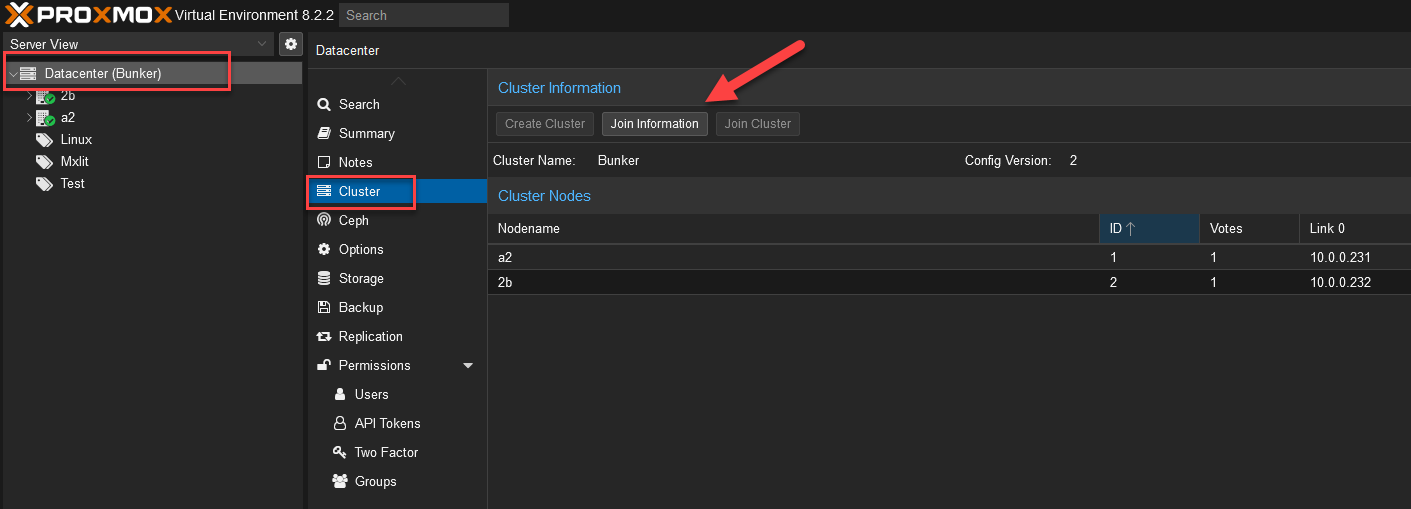Image resolution: width=1411 pixels, height=509 pixels.
Task: Click the Cluster server icon in menu
Action: (x=323, y=191)
